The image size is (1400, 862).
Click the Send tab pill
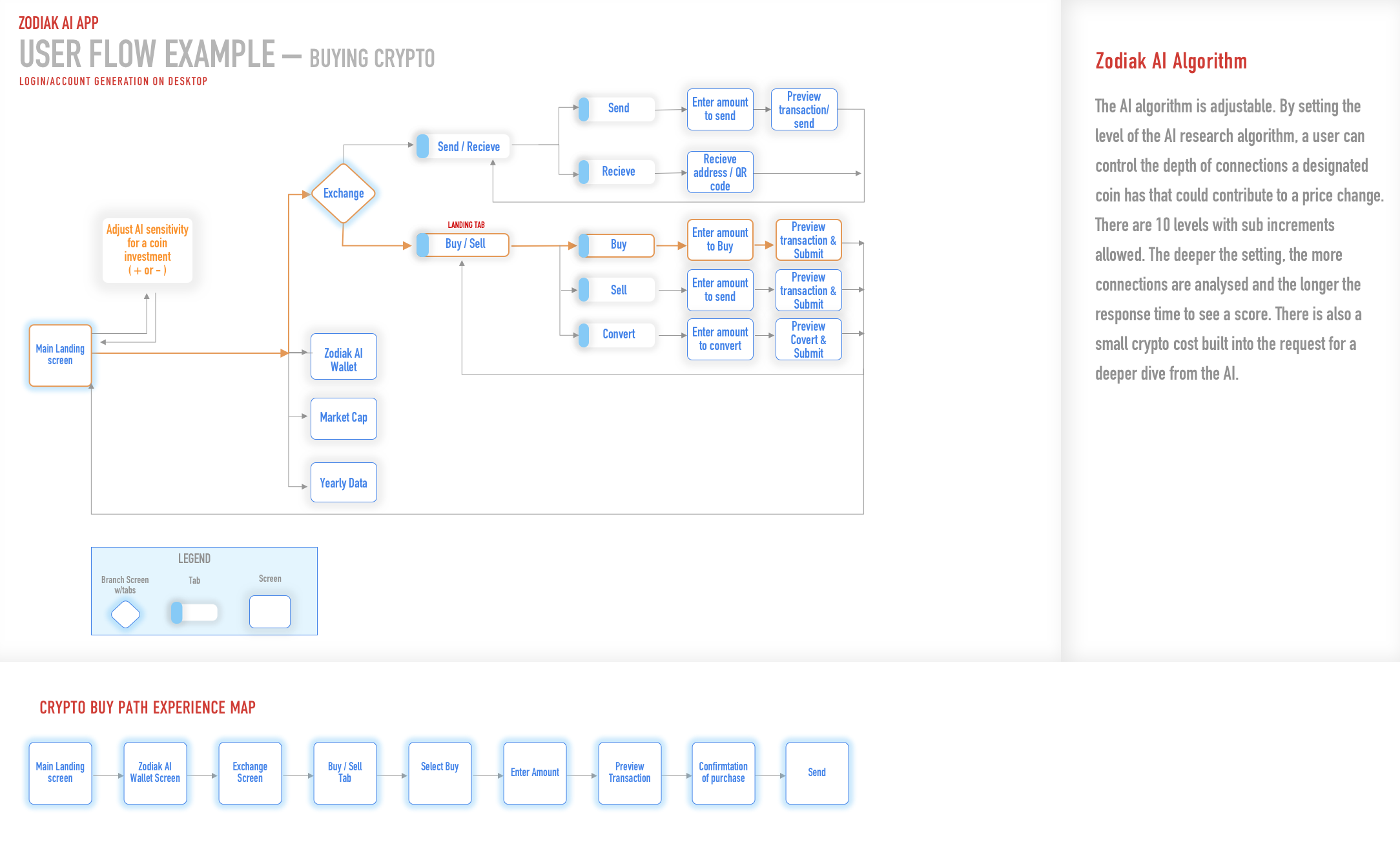coord(617,108)
